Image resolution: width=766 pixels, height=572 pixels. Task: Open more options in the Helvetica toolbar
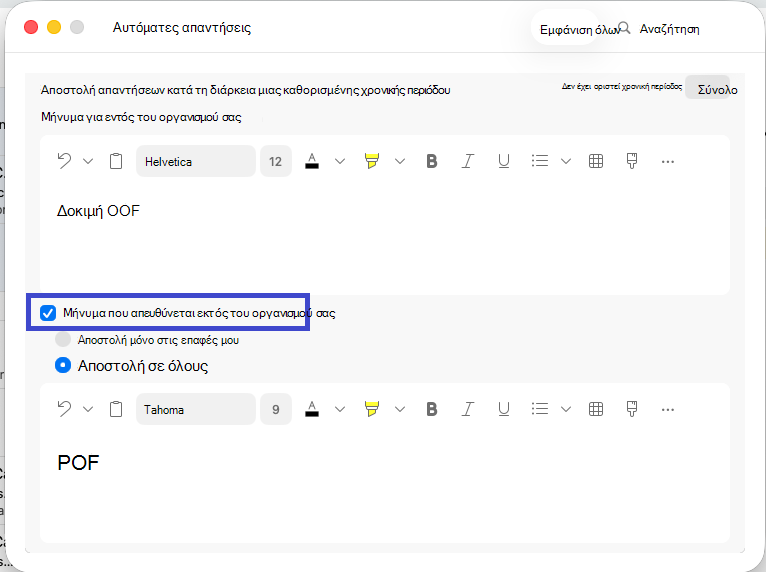click(x=668, y=161)
